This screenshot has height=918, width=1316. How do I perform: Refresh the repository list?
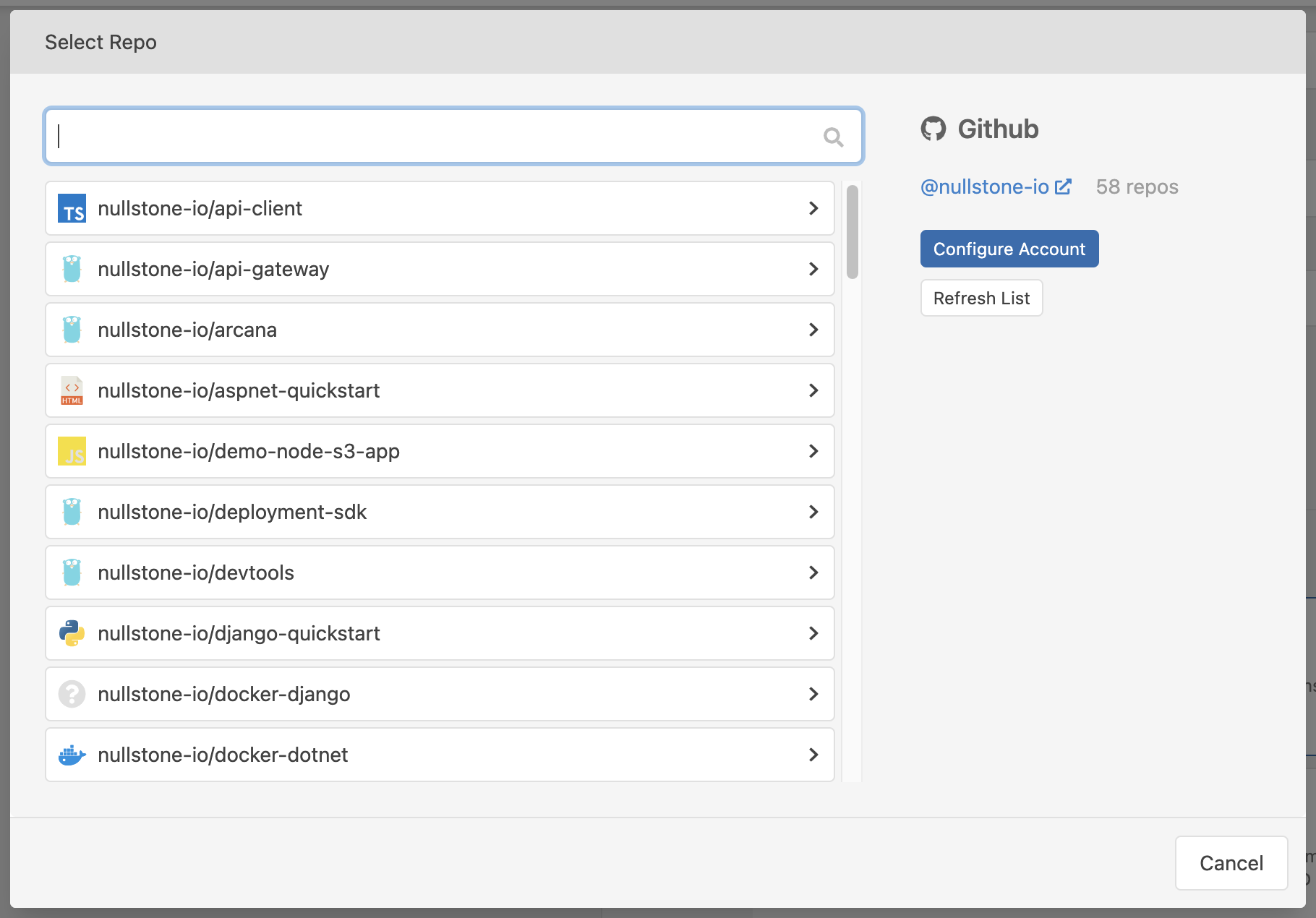pos(981,298)
